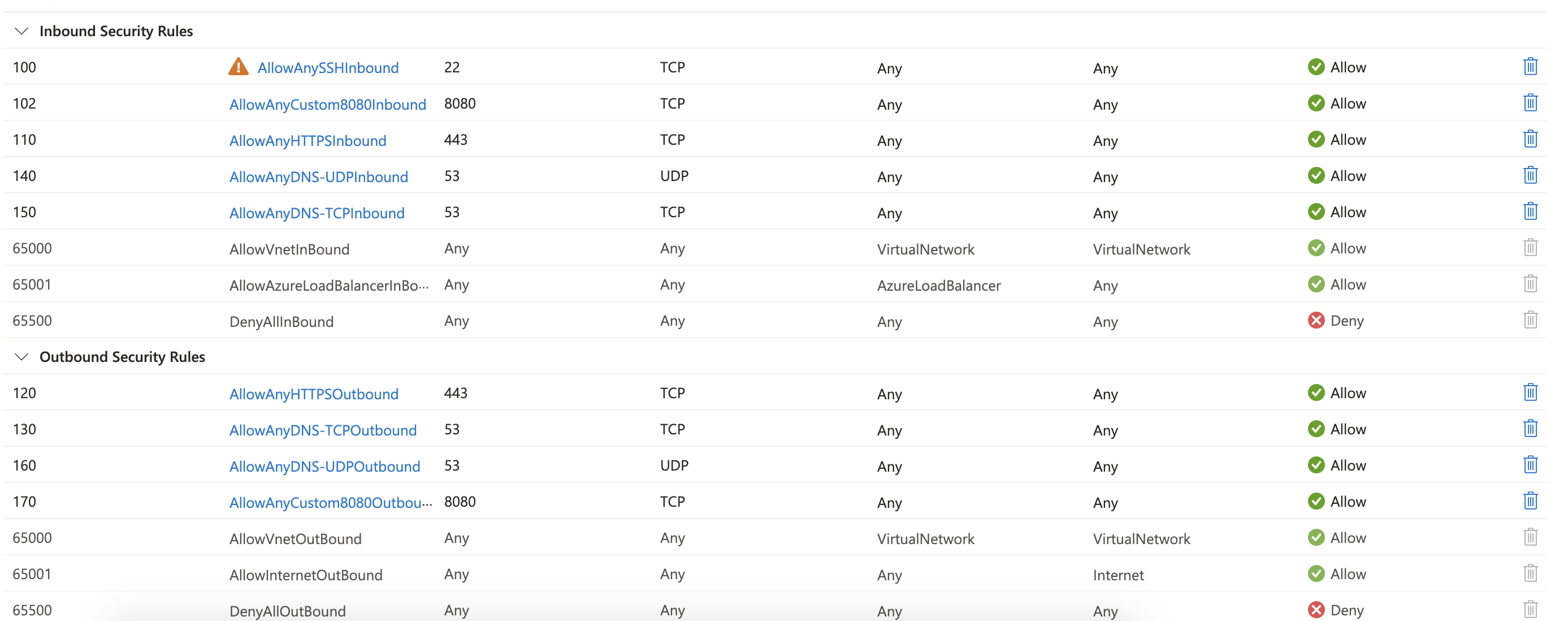Viewport: 1568px width, 621px height.
Task: Select the AllowVnetInBound default rule row
Action: click(774, 248)
